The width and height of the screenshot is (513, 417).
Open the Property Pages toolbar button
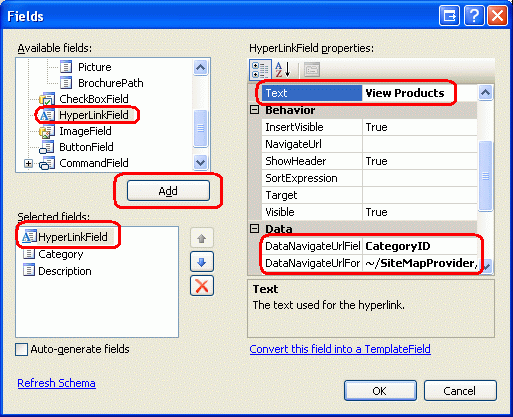tap(312, 70)
